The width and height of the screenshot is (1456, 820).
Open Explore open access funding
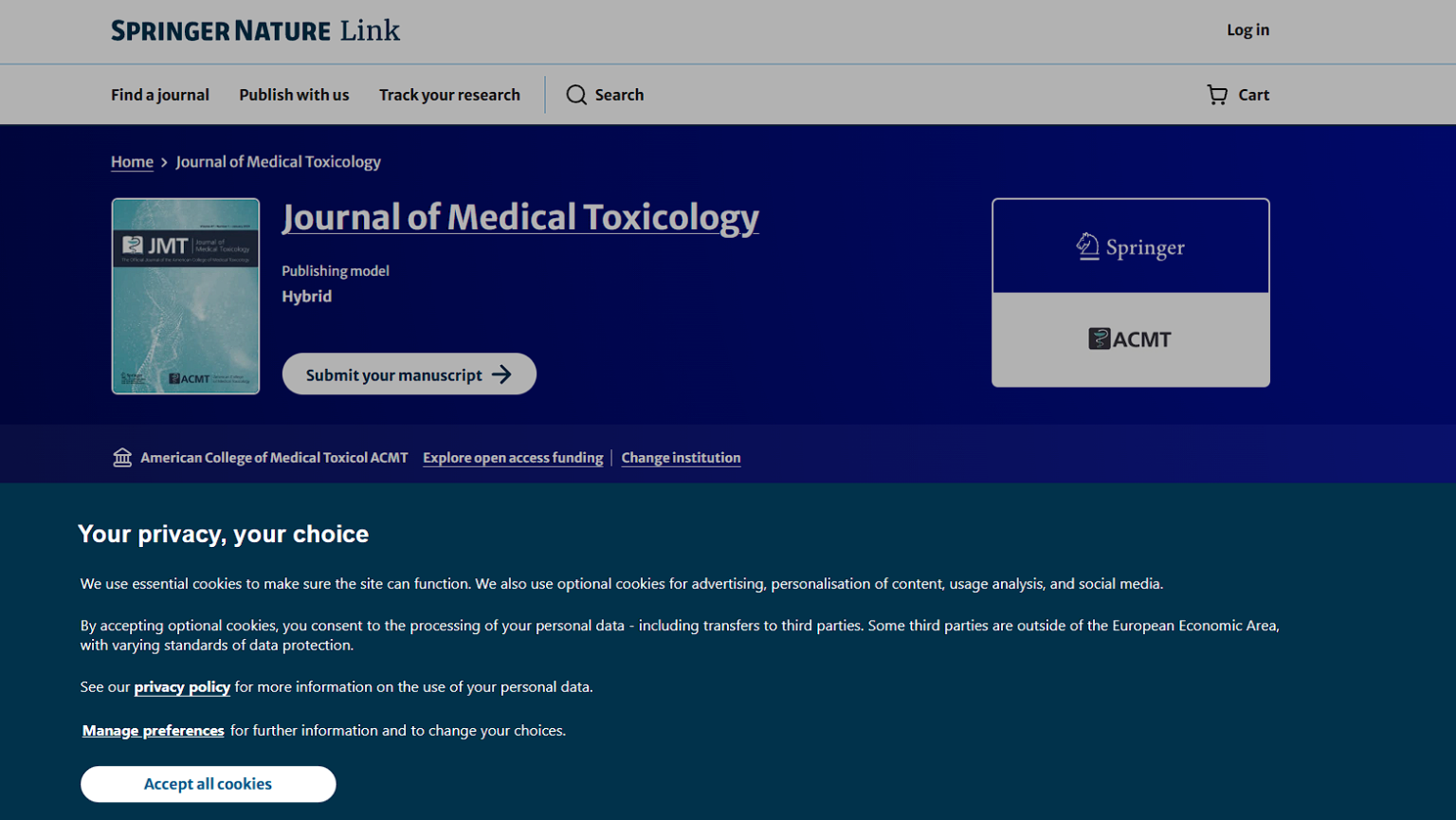tap(513, 457)
